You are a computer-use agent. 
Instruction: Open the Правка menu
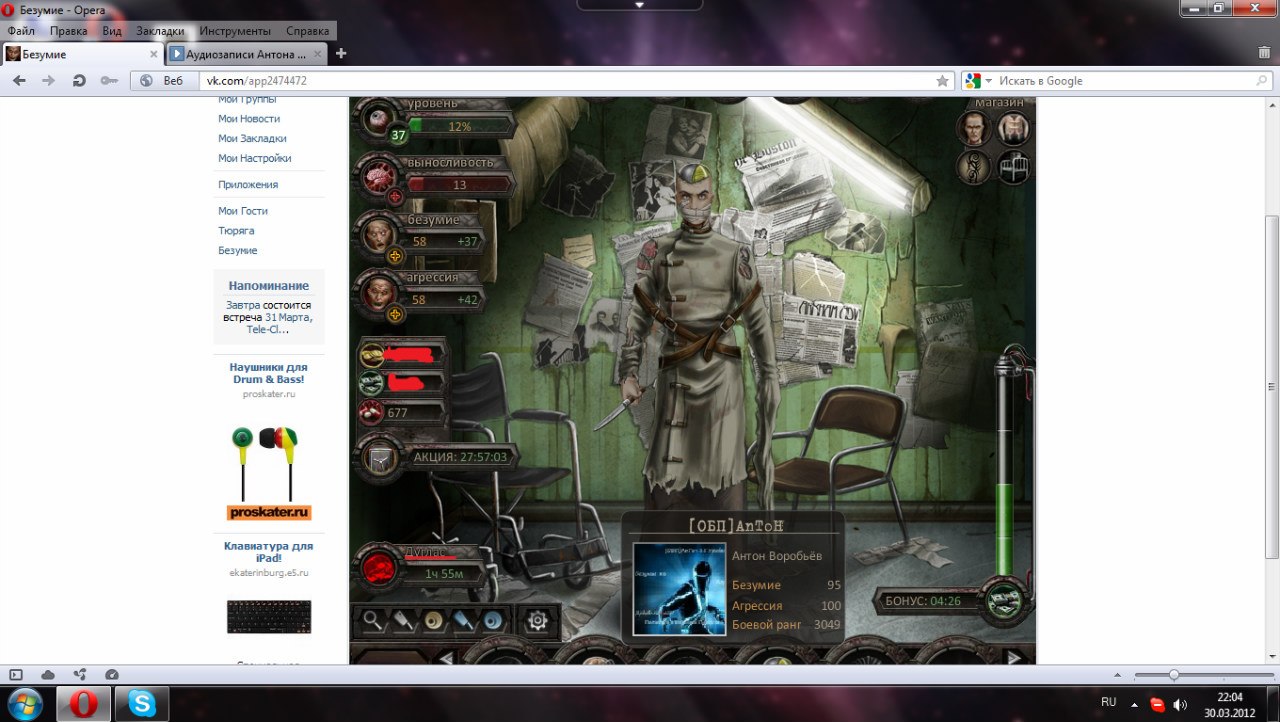tap(69, 31)
